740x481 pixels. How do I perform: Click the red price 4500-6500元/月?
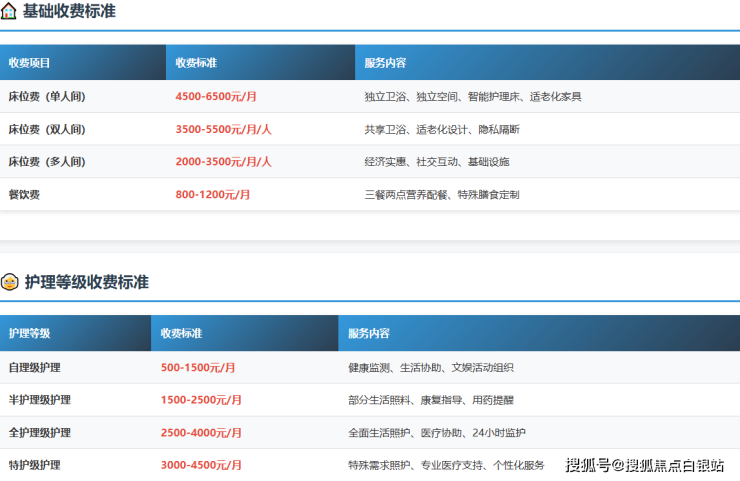click(x=216, y=97)
